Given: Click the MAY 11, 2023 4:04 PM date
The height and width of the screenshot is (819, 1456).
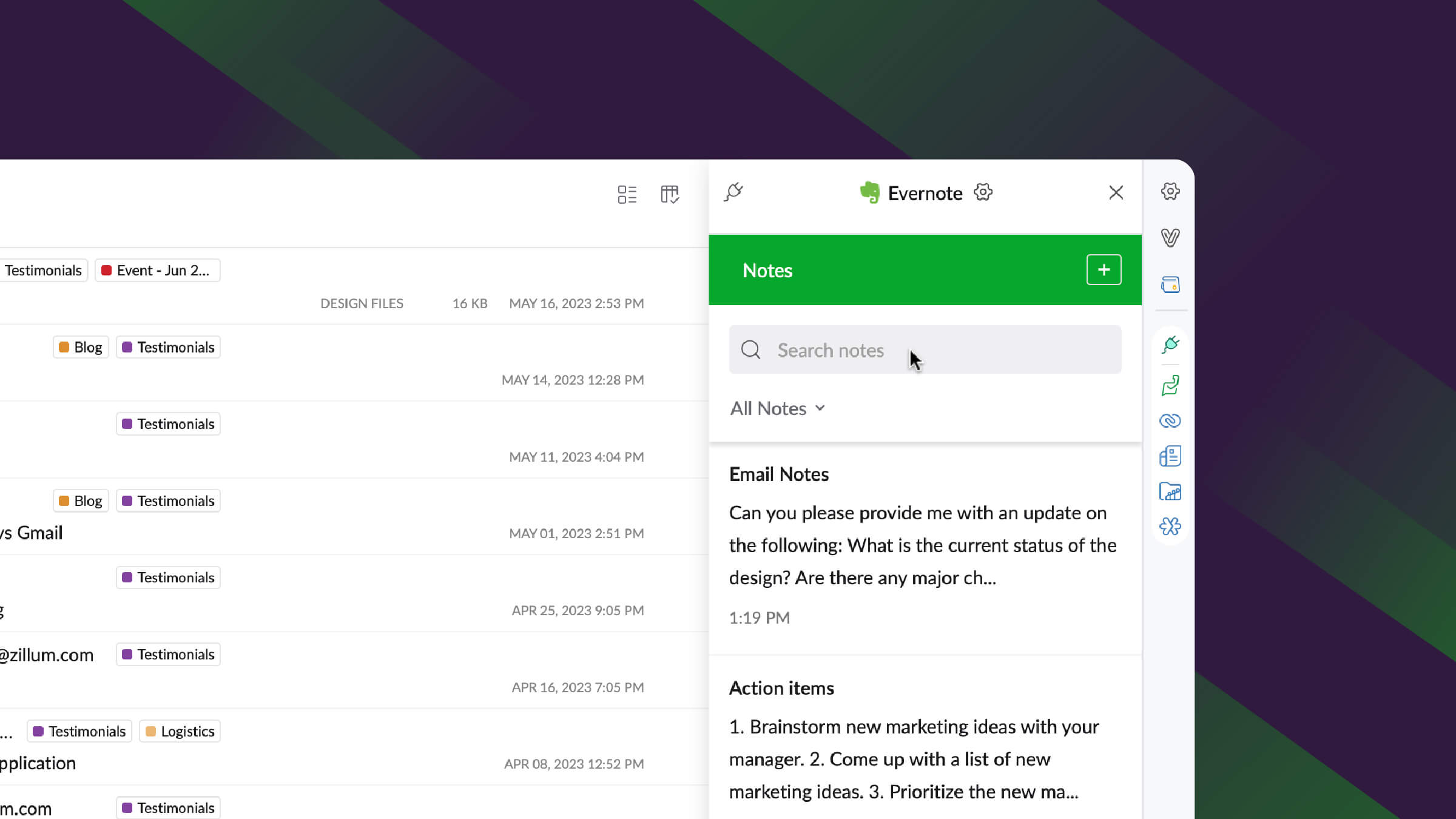Looking at the screenshot, I should pyautogui.click(x=576, y=457).
